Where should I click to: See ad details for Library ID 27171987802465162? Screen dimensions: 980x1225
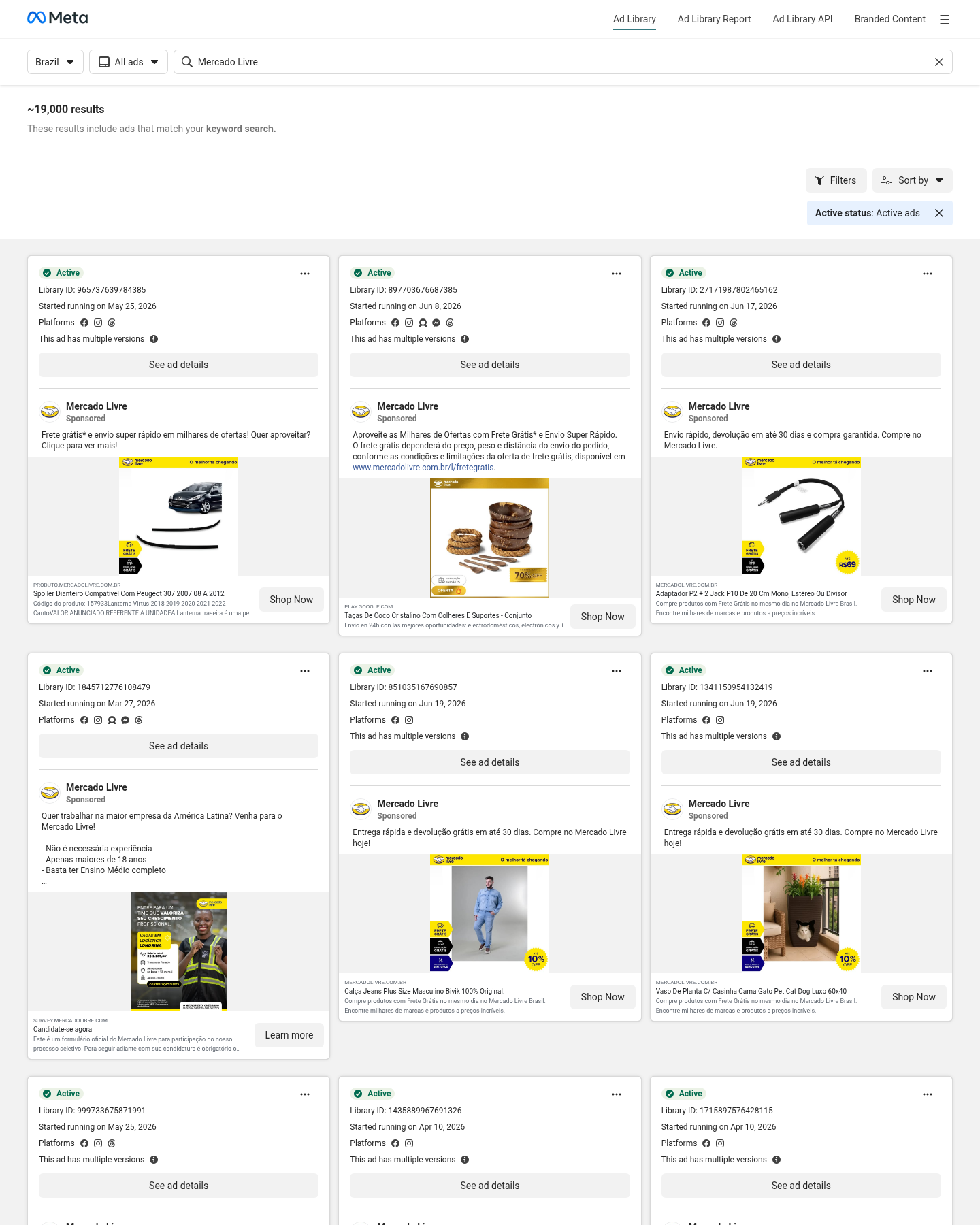(x=801, y=365)
